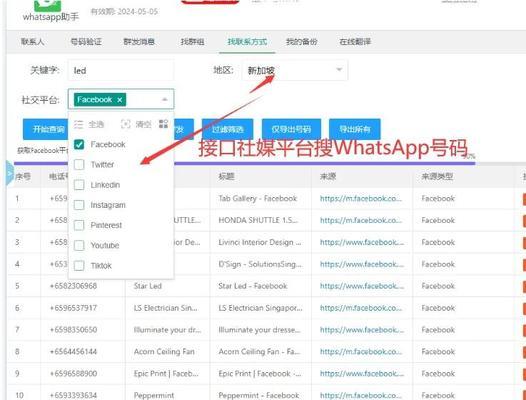
Task: Collapse the 社交平台 platform dropdown arrow
Action: point(164,100)
